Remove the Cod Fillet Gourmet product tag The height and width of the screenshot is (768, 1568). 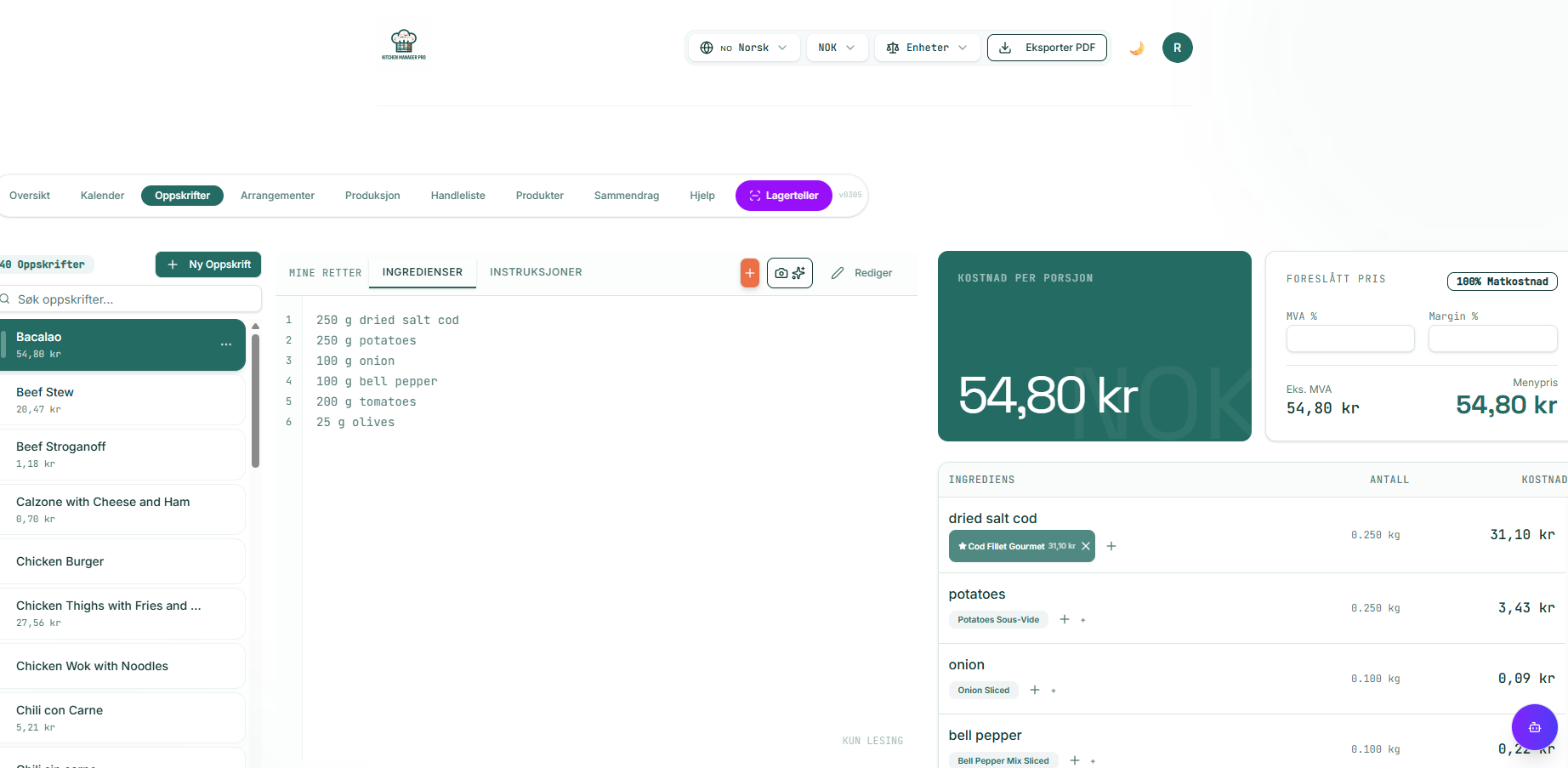pos(1086,546)
